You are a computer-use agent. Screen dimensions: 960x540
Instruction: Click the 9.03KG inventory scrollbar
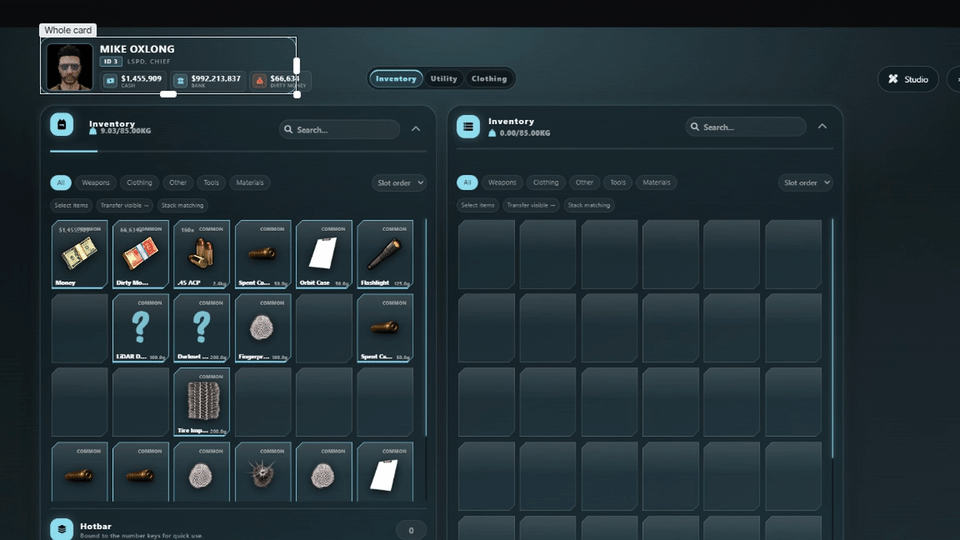tap(426, 328)
